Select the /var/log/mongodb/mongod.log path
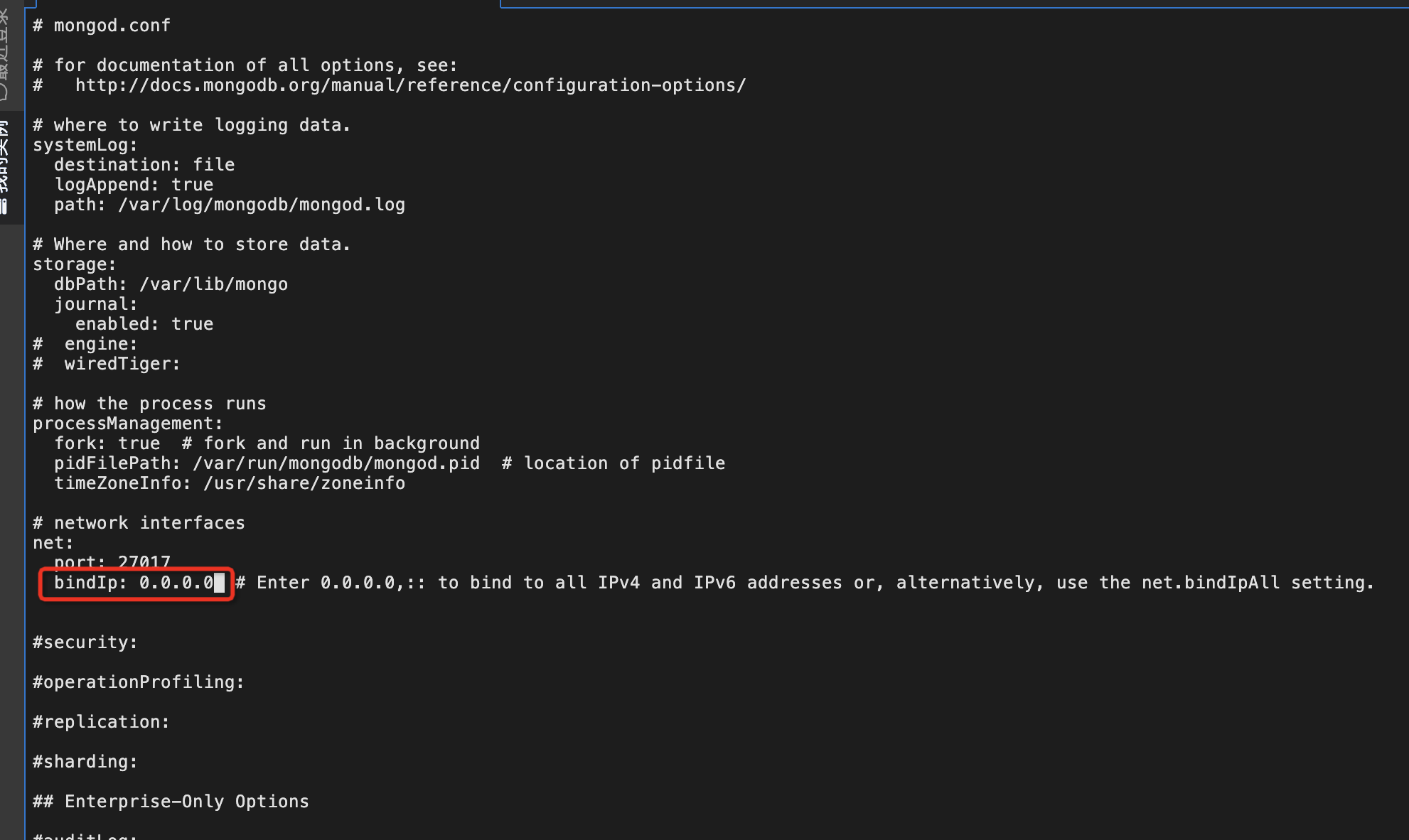 click(262, 205)
